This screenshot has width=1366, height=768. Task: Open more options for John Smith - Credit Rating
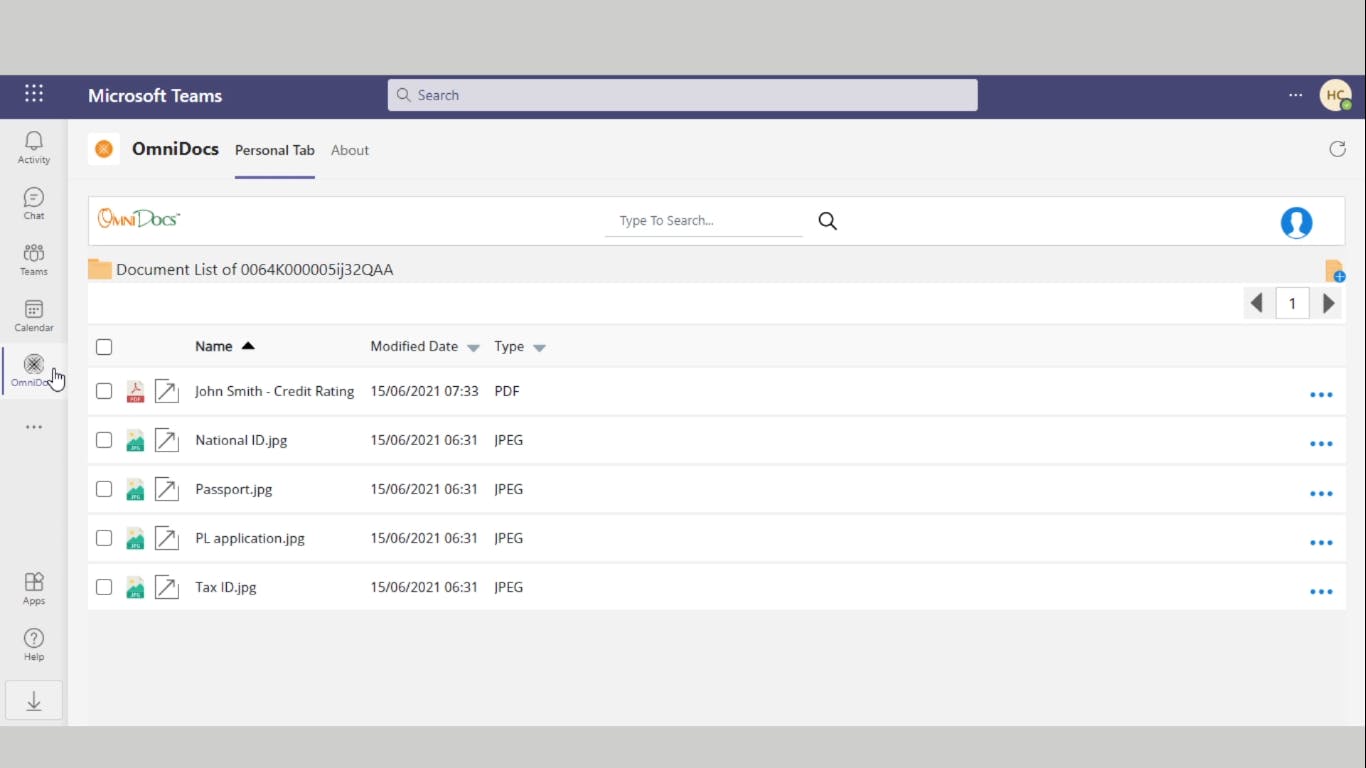1321,395
